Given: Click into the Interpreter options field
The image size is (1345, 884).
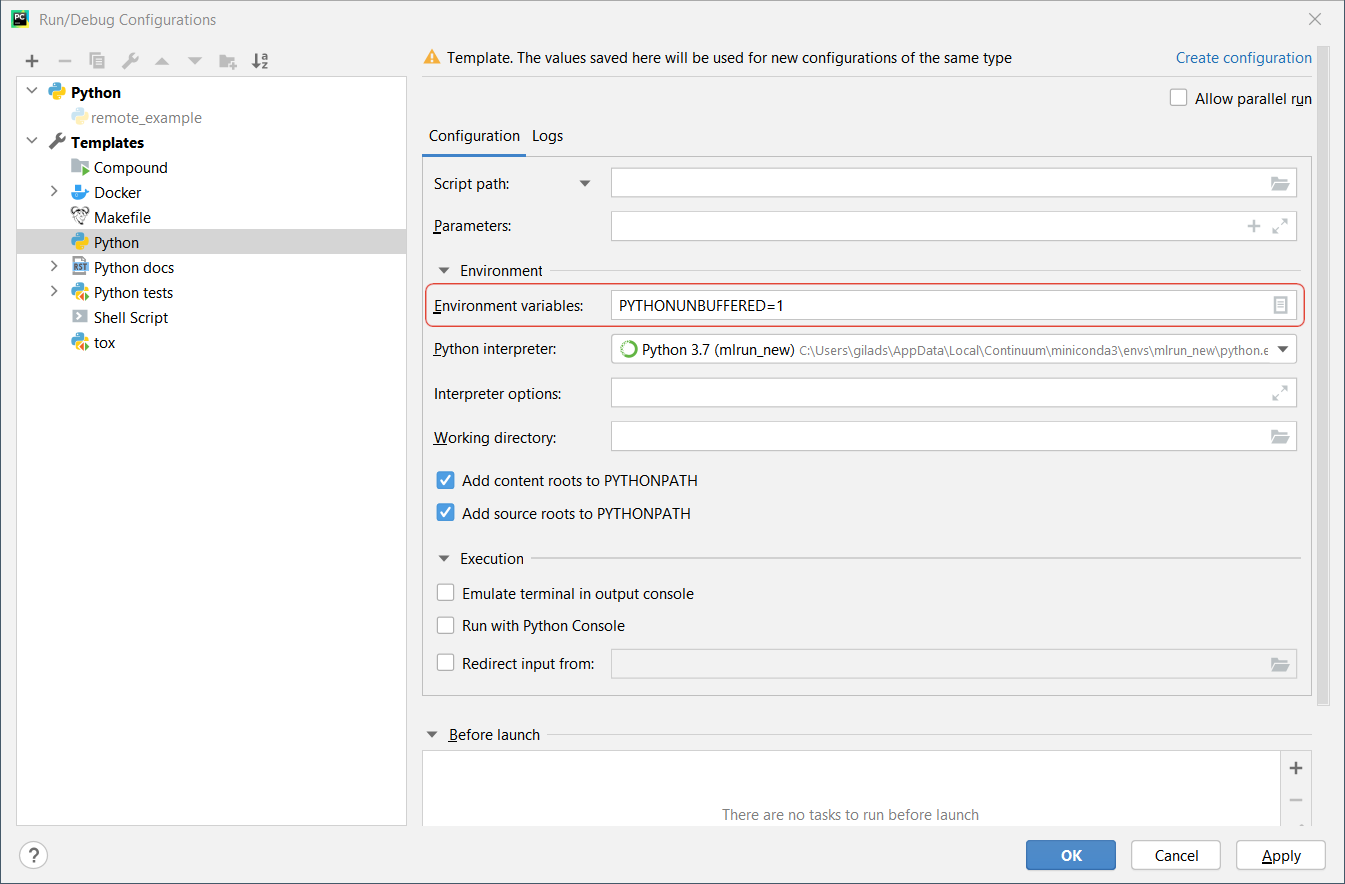Looking at the screenshot, I should (940, 393).
